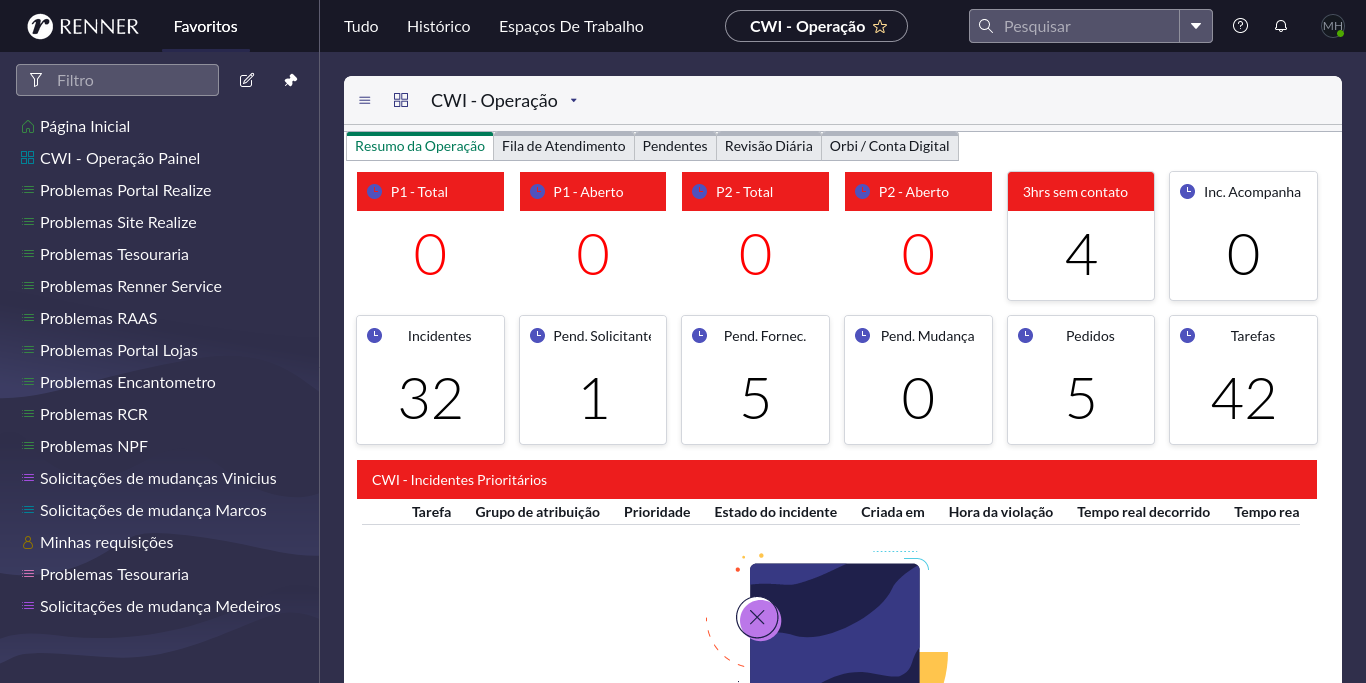Click clock icon on Incidentes card
The image size is (1366, 683).
(x=375, y=335)
